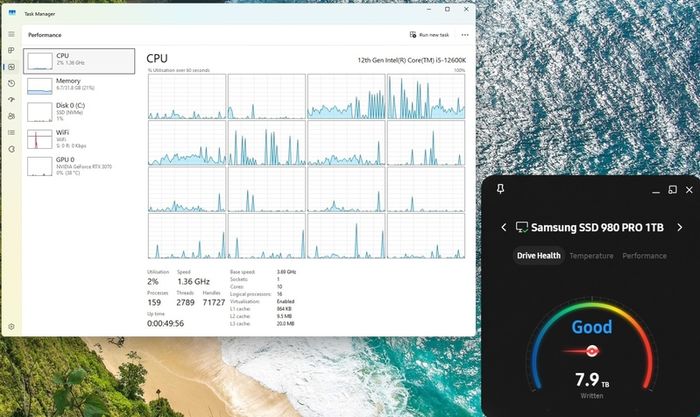Select Disk 0 (C:) in the performance list

79,112
